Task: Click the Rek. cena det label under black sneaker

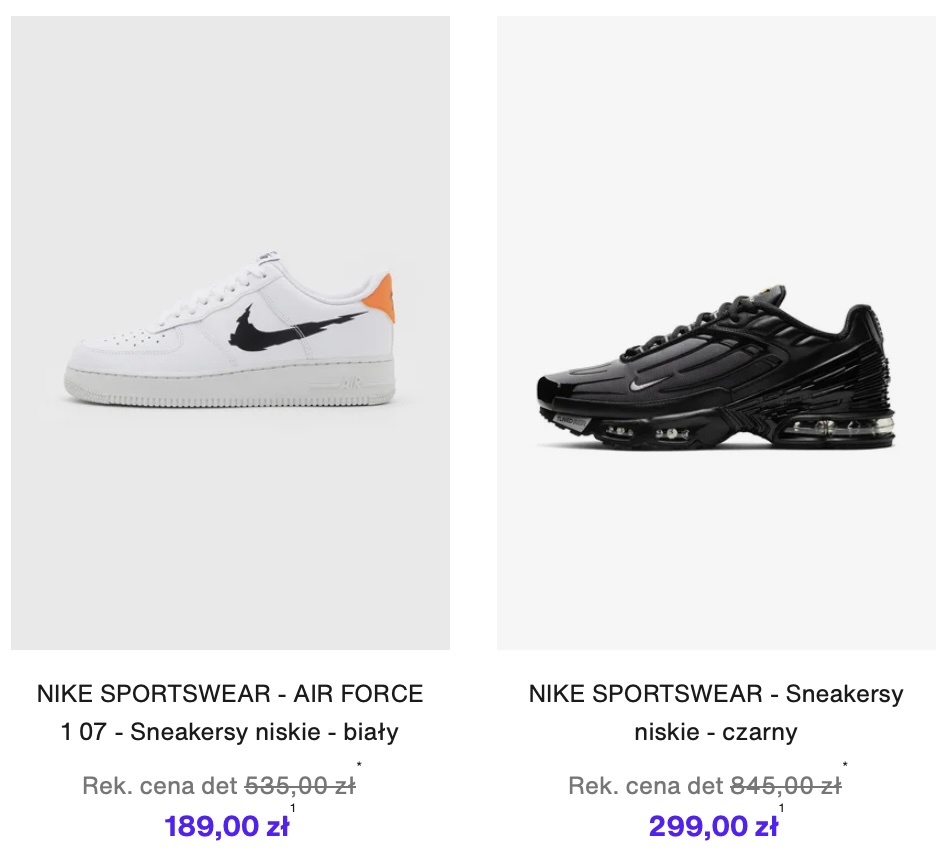Action: click(x=646, y=786)
